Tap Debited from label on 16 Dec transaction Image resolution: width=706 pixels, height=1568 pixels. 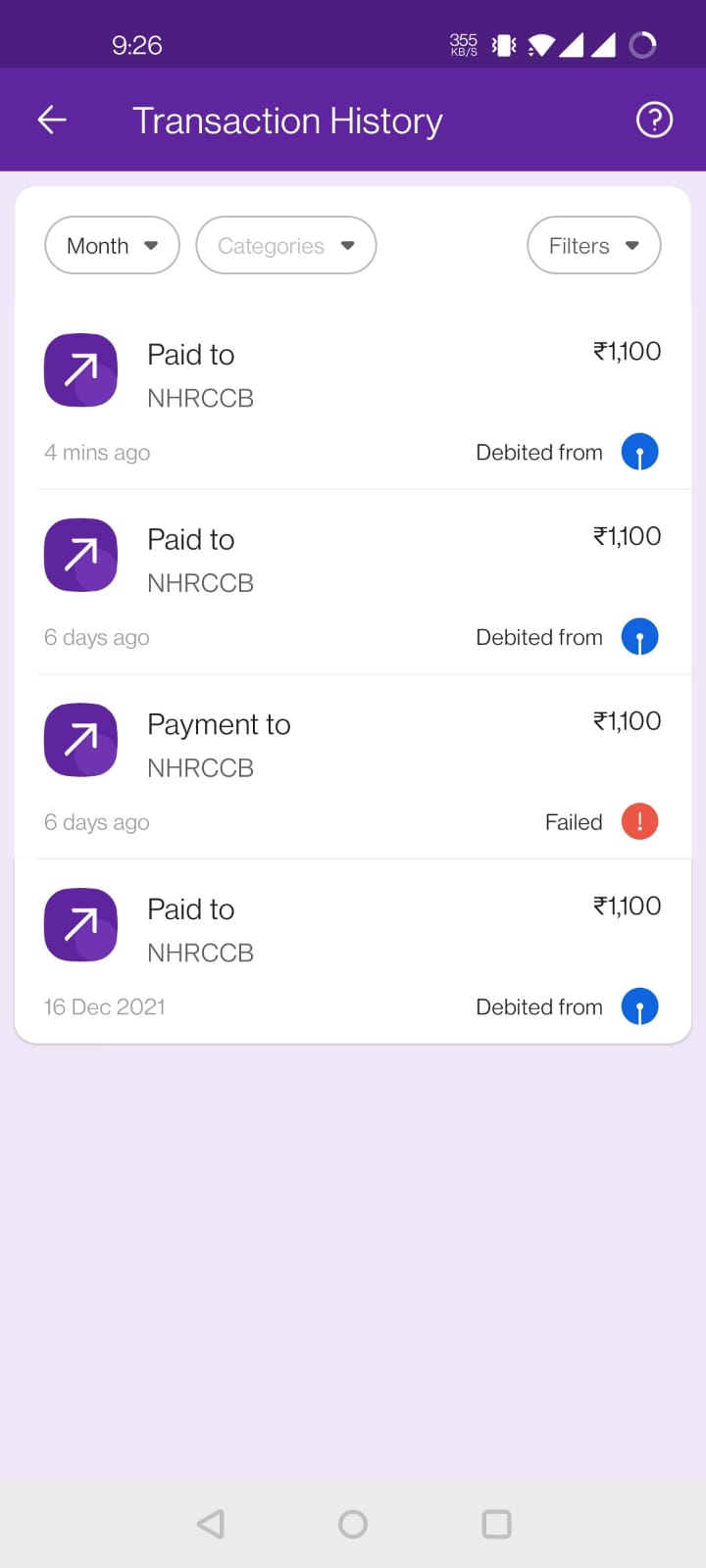538,1006
